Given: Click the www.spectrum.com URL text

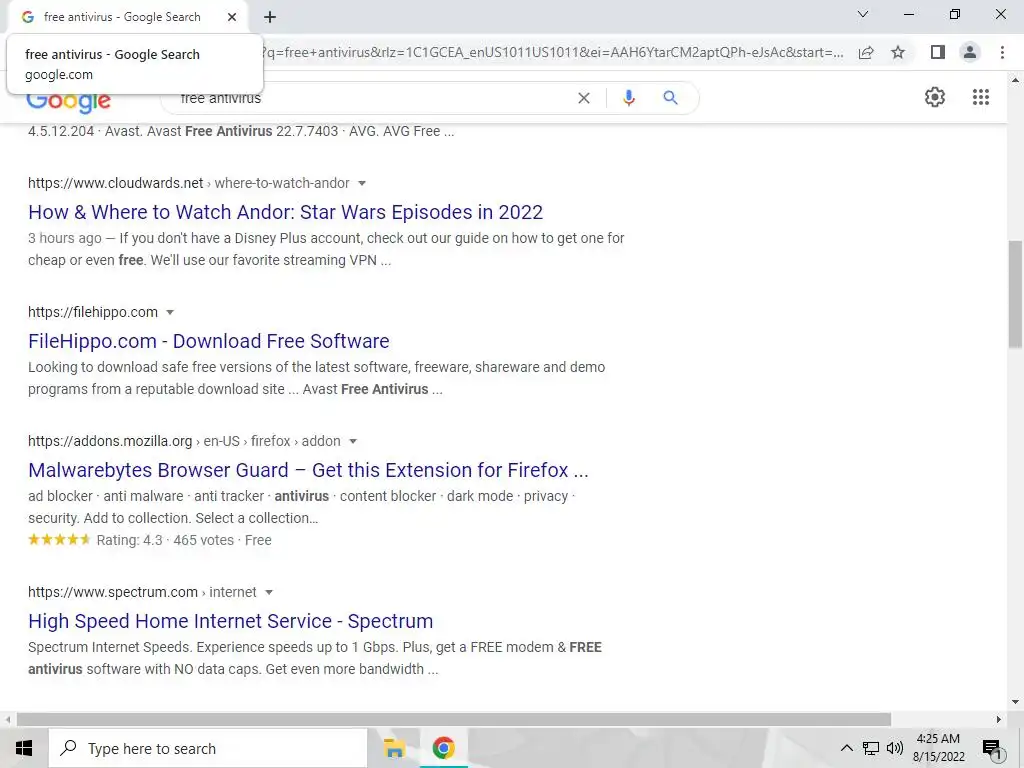Looking at the screenshot, I should tap(112, 592).
